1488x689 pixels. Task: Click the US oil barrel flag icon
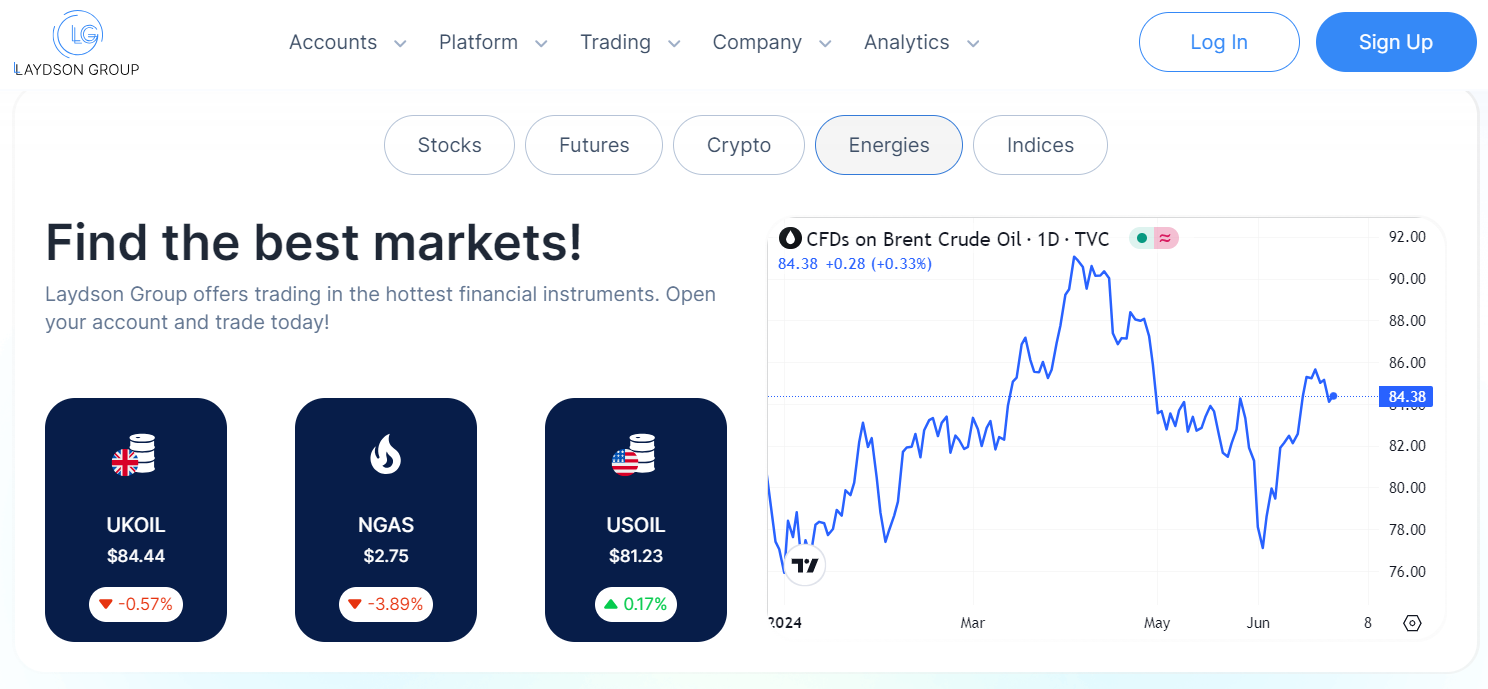point(634,455)
